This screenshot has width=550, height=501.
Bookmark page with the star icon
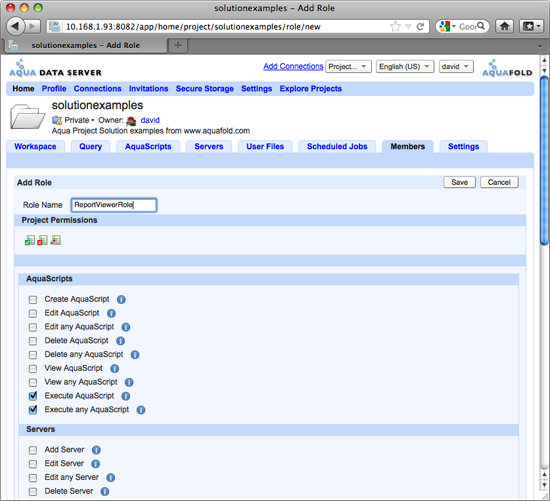(x=395, y=27)
